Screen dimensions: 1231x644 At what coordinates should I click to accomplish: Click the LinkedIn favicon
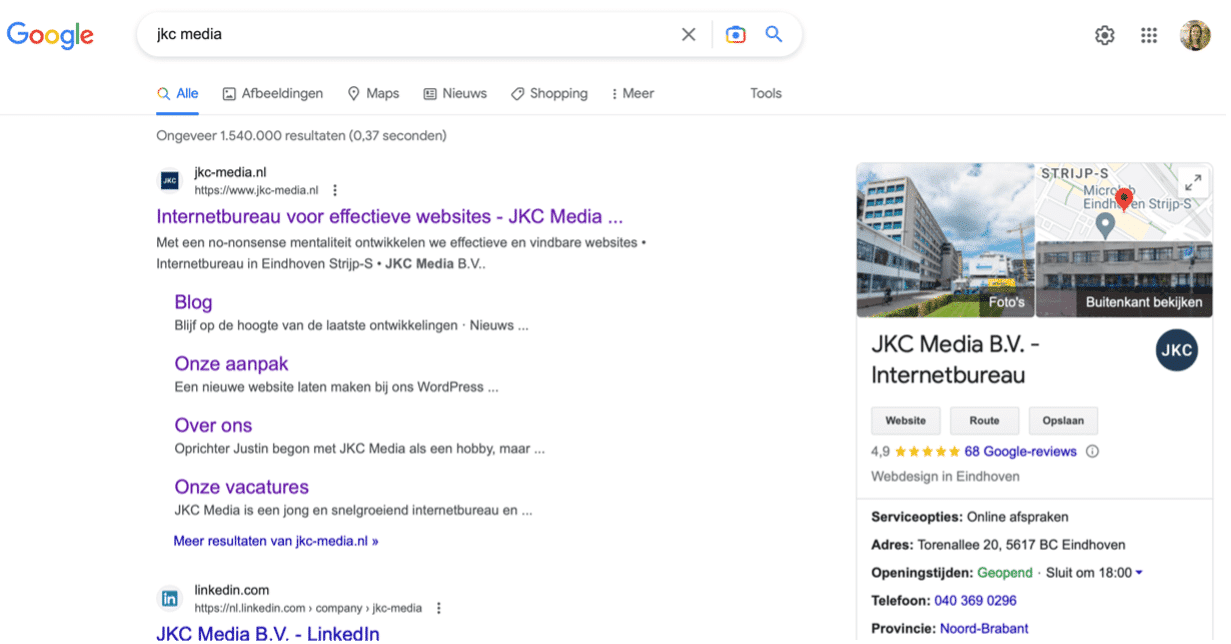[x=170, y=599]
